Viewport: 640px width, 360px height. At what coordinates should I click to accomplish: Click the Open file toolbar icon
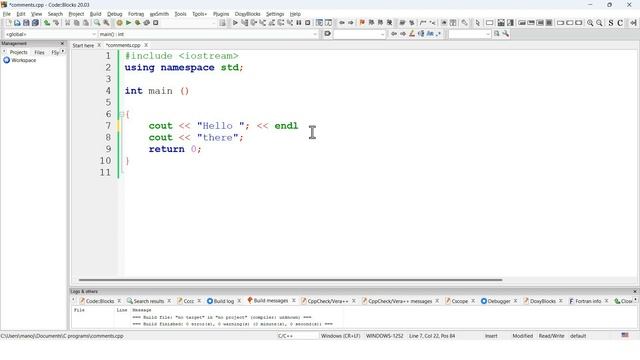(17, 23)
